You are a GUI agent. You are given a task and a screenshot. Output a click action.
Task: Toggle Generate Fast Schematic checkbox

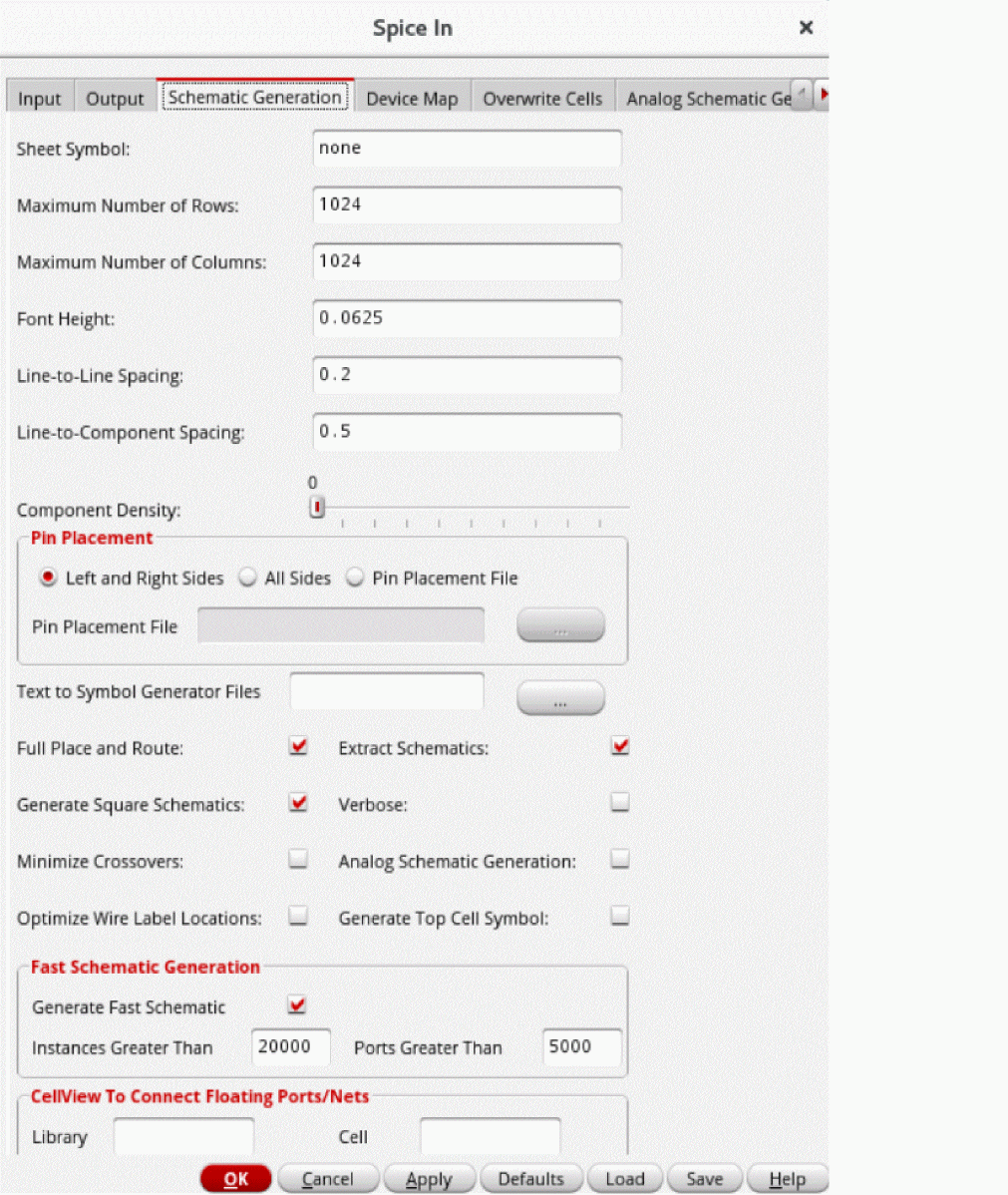pos(296,1006)
